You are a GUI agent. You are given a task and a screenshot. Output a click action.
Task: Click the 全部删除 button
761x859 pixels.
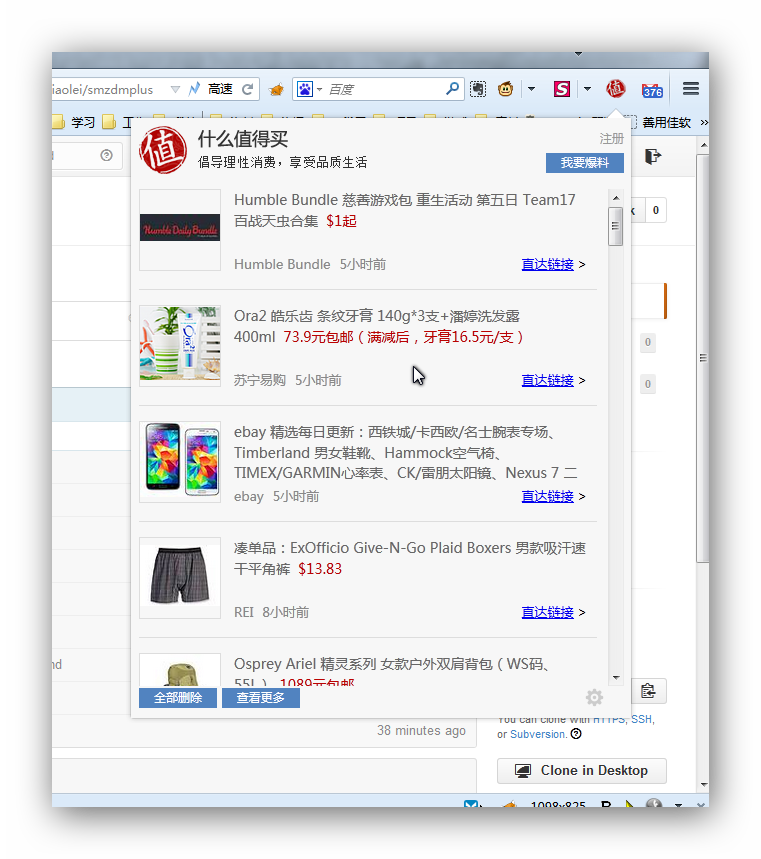pos(178,698)
